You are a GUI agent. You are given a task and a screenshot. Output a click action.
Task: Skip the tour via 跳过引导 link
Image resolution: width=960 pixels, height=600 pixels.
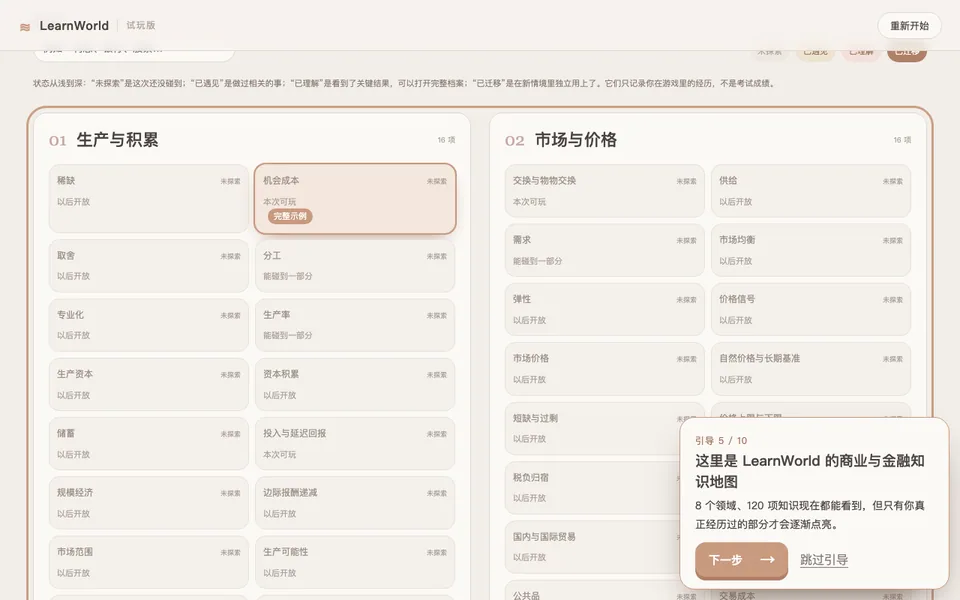coord(824,560)
